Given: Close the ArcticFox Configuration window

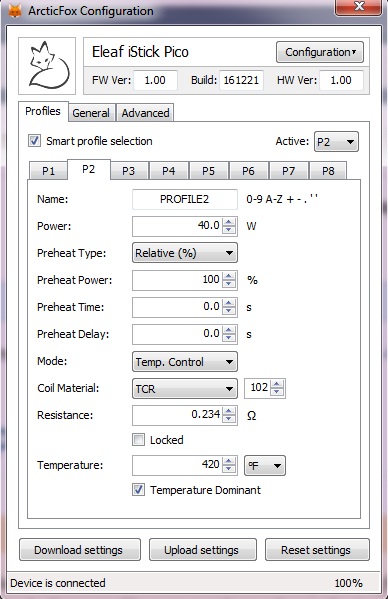Looking at the screenshot, I should pyautogui.click(x=358, y=7).
